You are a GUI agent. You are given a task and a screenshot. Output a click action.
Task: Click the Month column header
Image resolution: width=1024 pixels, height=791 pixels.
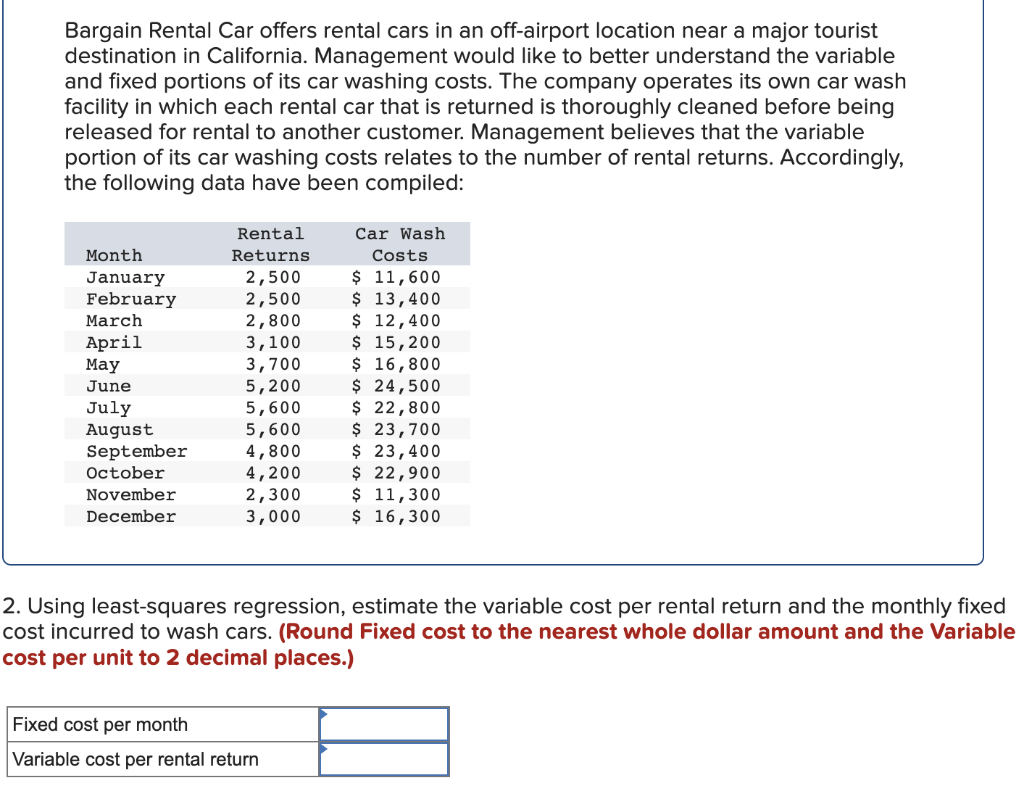coord(113,255)
